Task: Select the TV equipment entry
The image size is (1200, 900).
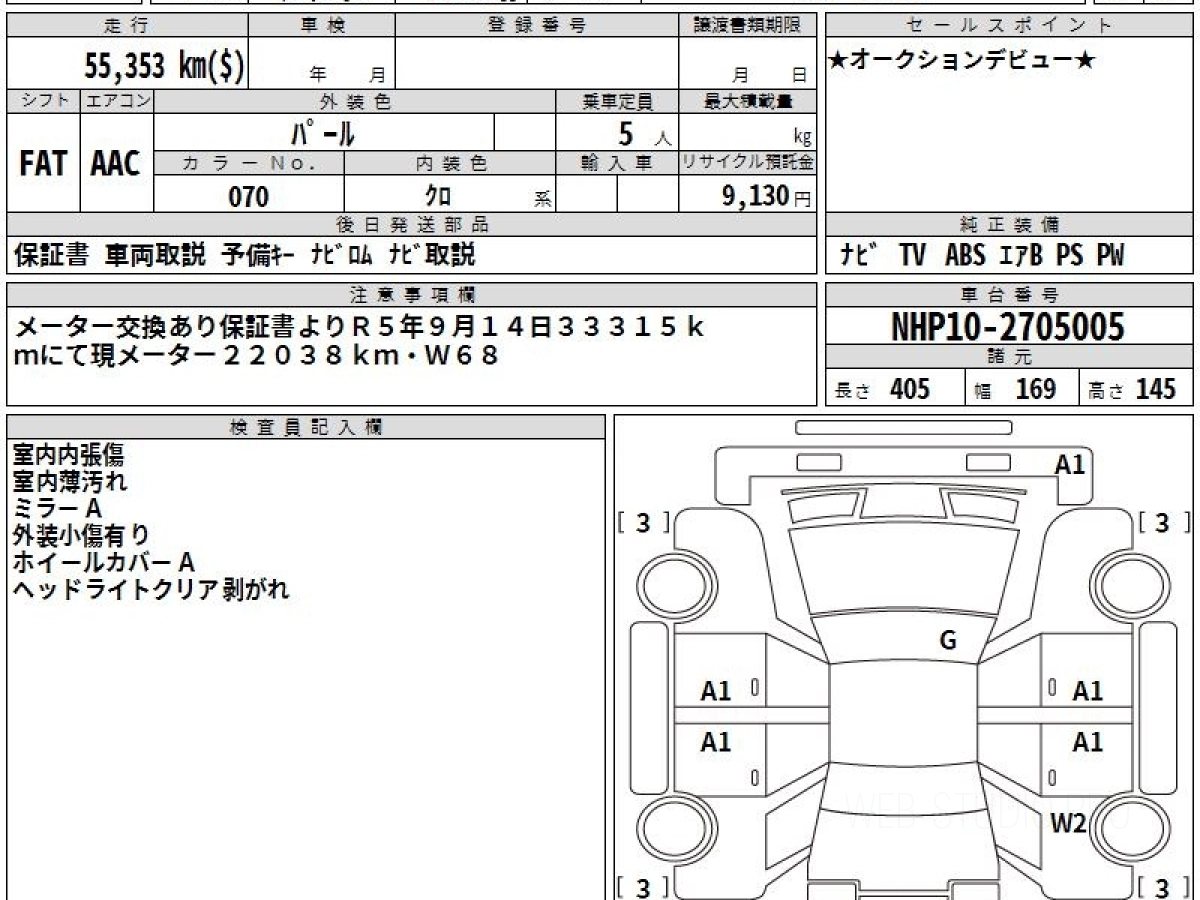Action: tap(912, 255)
